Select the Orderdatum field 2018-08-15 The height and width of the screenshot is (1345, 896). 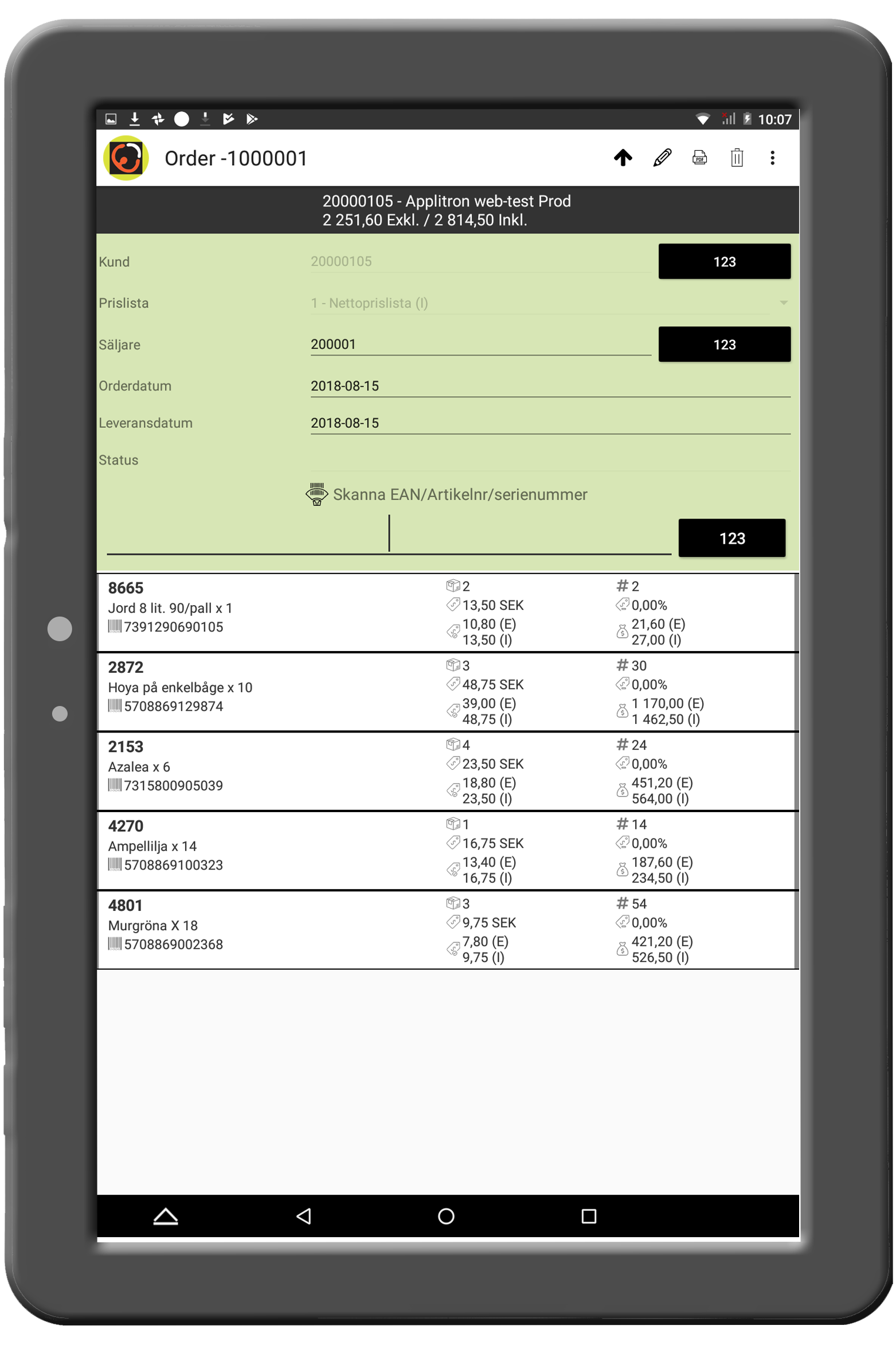point(550,385)
